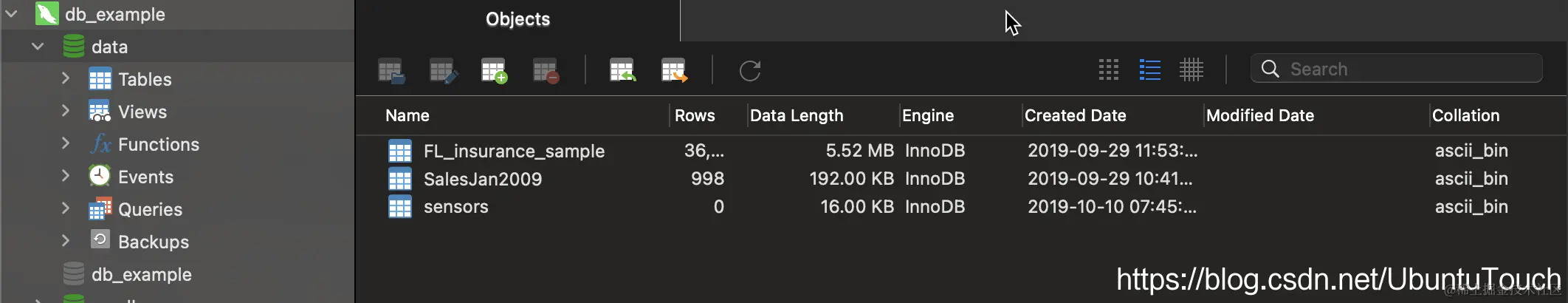
Task: Switch to detail view mode
Action: (x=1191, y=69)
